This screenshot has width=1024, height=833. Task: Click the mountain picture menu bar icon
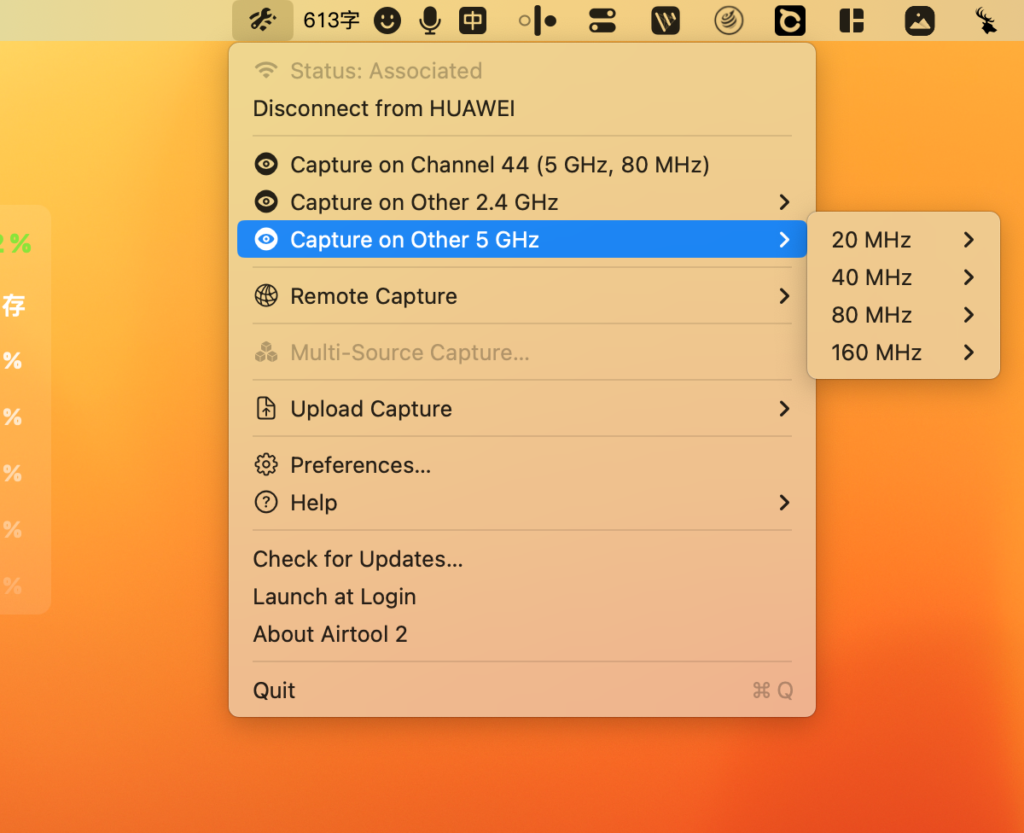click(x=919, y=20)
